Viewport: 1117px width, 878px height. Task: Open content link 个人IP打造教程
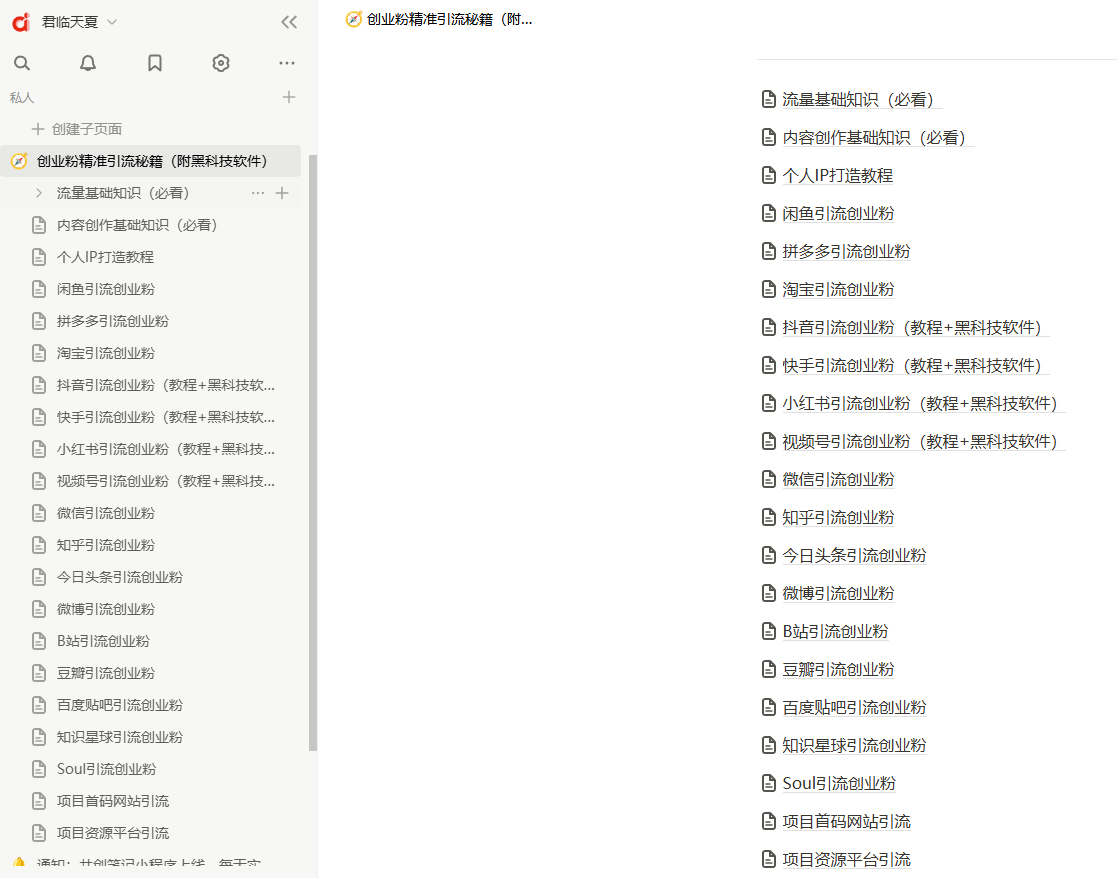[x=837, y=175]
